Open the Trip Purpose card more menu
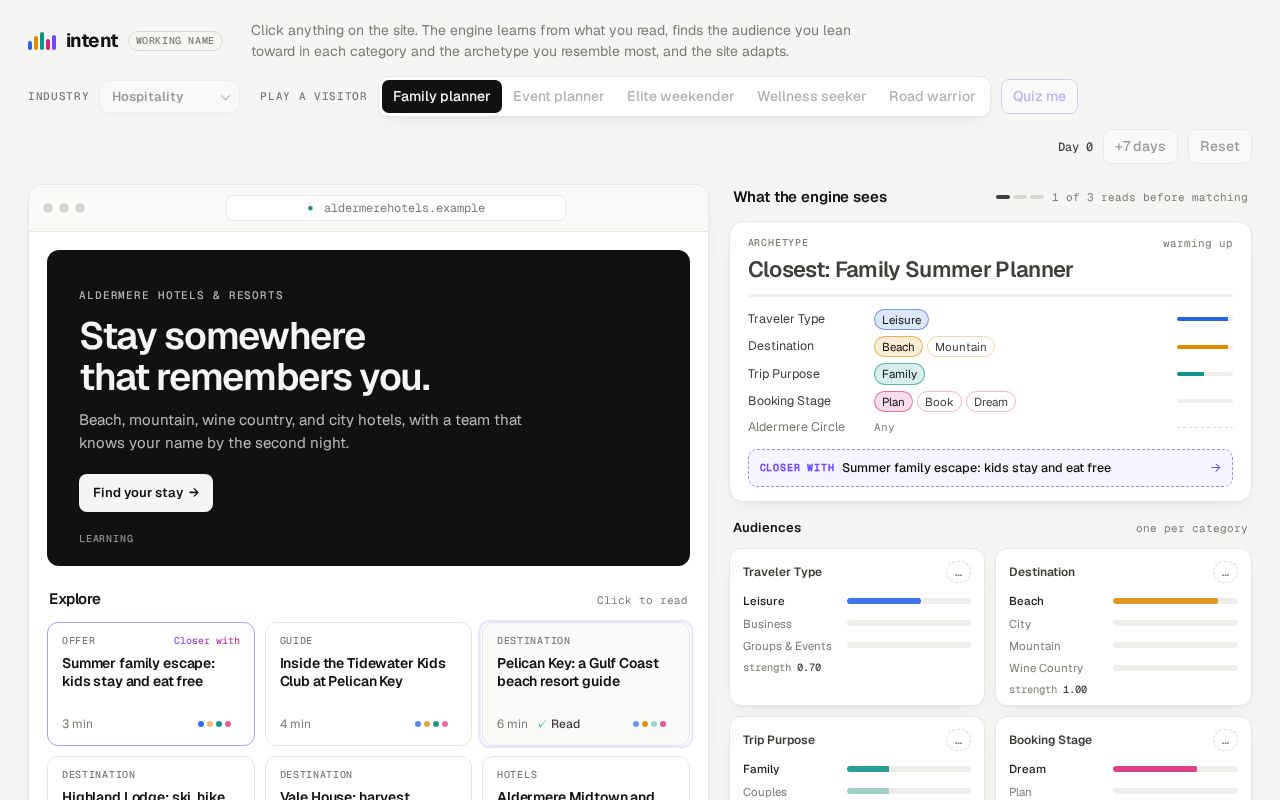This screenshot has height=800, width=1280. pos(958,740)
